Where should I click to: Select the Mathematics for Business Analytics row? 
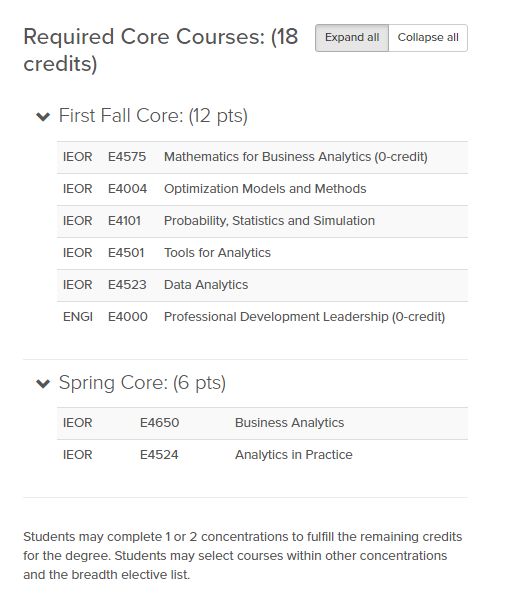(262, 157)
